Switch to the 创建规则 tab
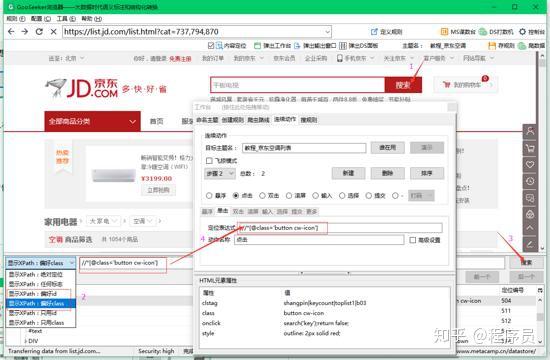 point(233,120)
